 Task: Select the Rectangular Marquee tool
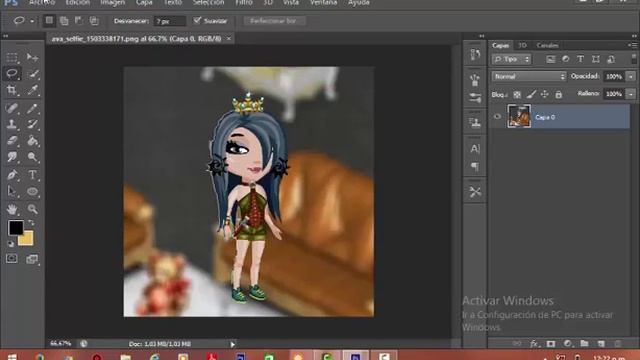(12, 57)
